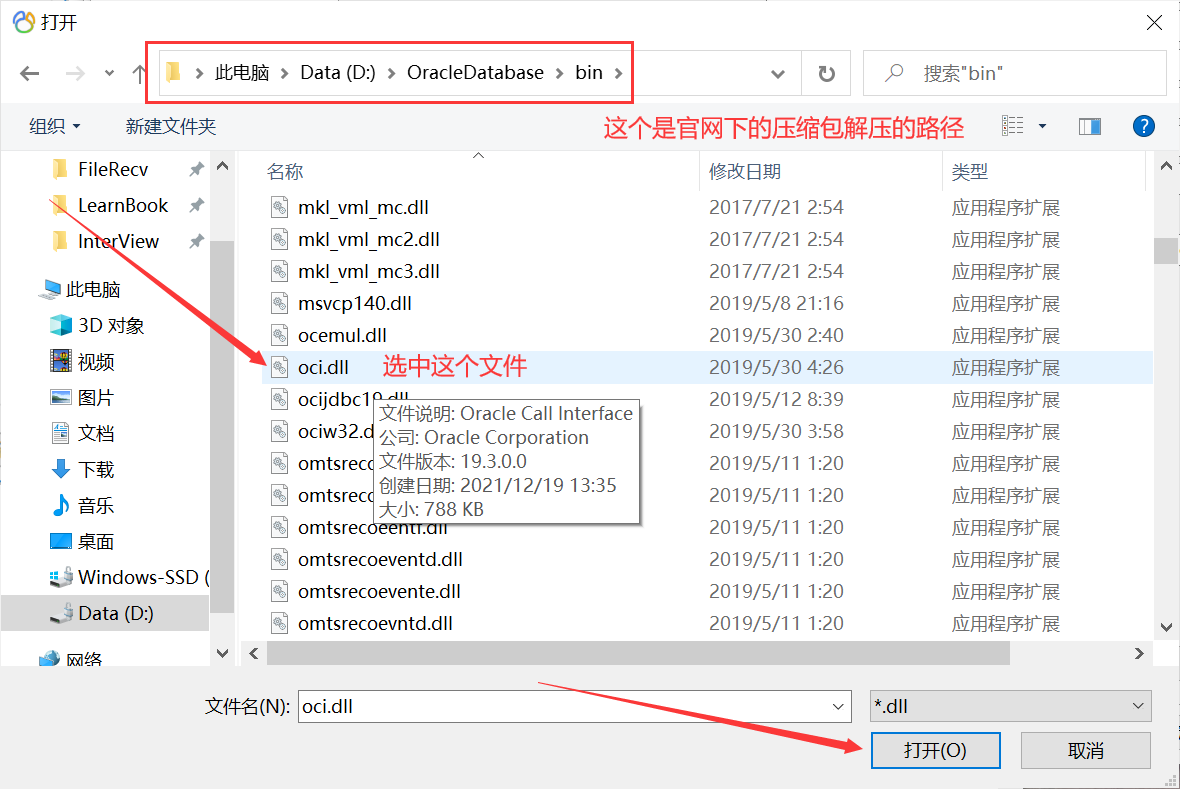Viewport: 1180px width, 789px height.
Task: Open the breadcrumb path dropdown arrow
Action: pyautogui.click(x=777, y=72)
